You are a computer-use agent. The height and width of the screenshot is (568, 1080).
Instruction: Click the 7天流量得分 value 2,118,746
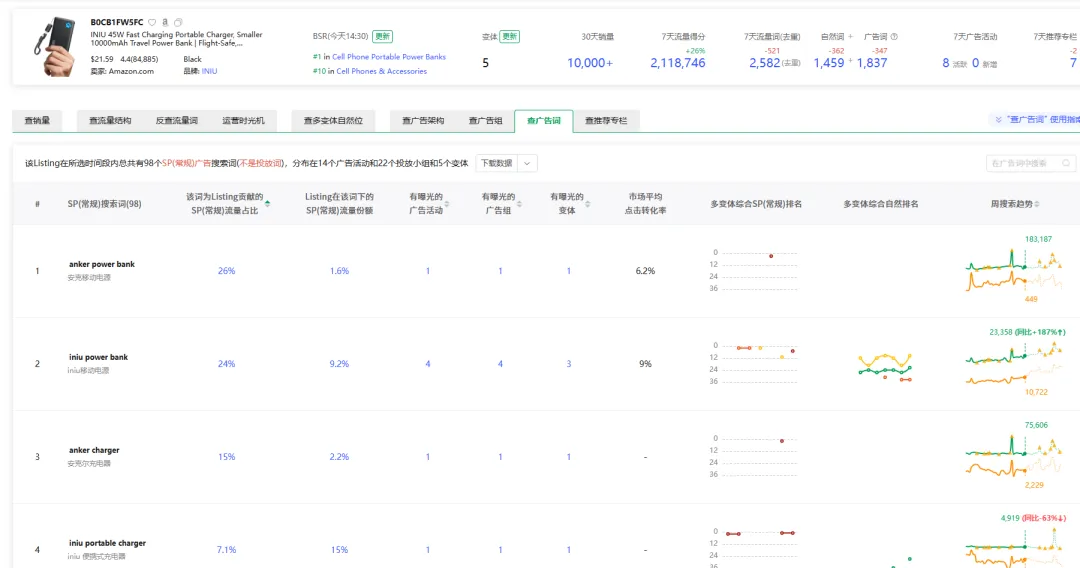tap(678, 63)
